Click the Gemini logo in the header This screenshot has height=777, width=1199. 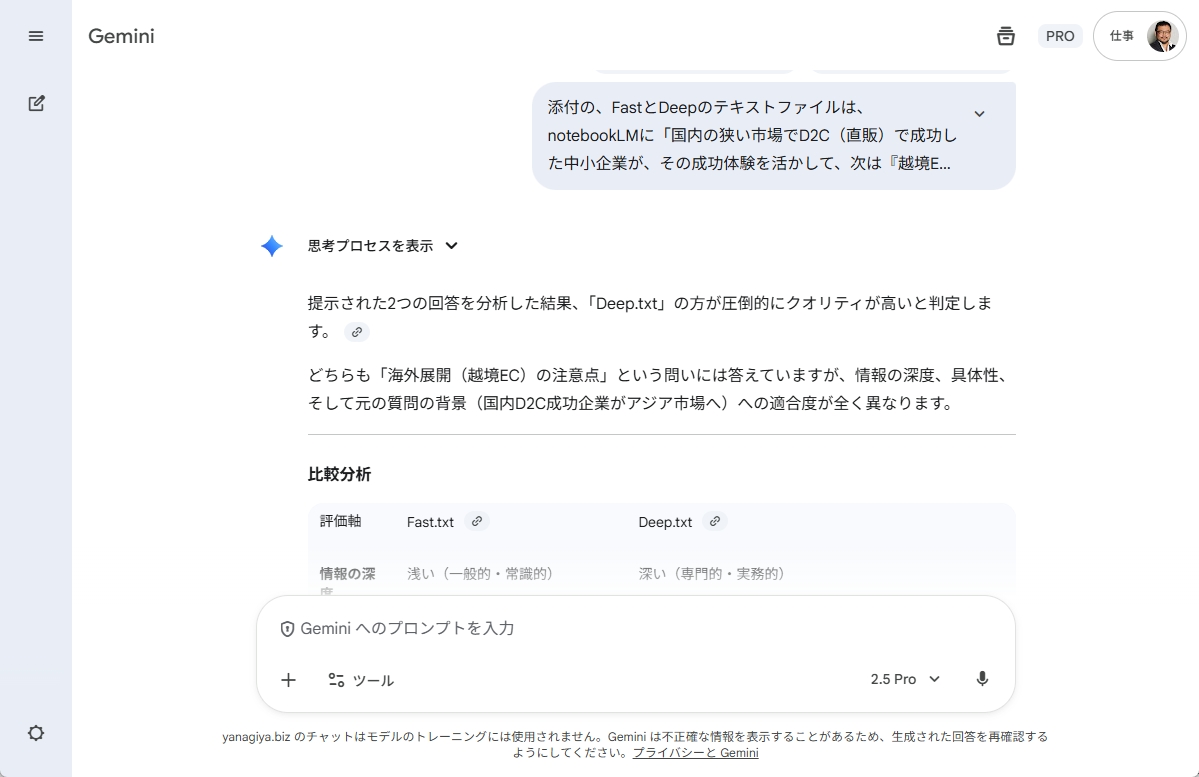point(121,36)
